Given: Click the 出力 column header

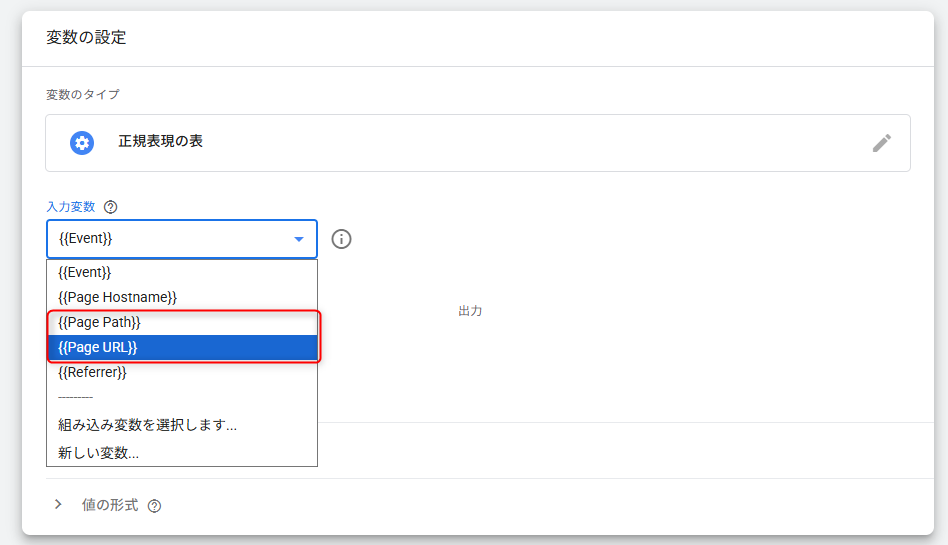Looking at the screenshot, I should coord(470,311).
